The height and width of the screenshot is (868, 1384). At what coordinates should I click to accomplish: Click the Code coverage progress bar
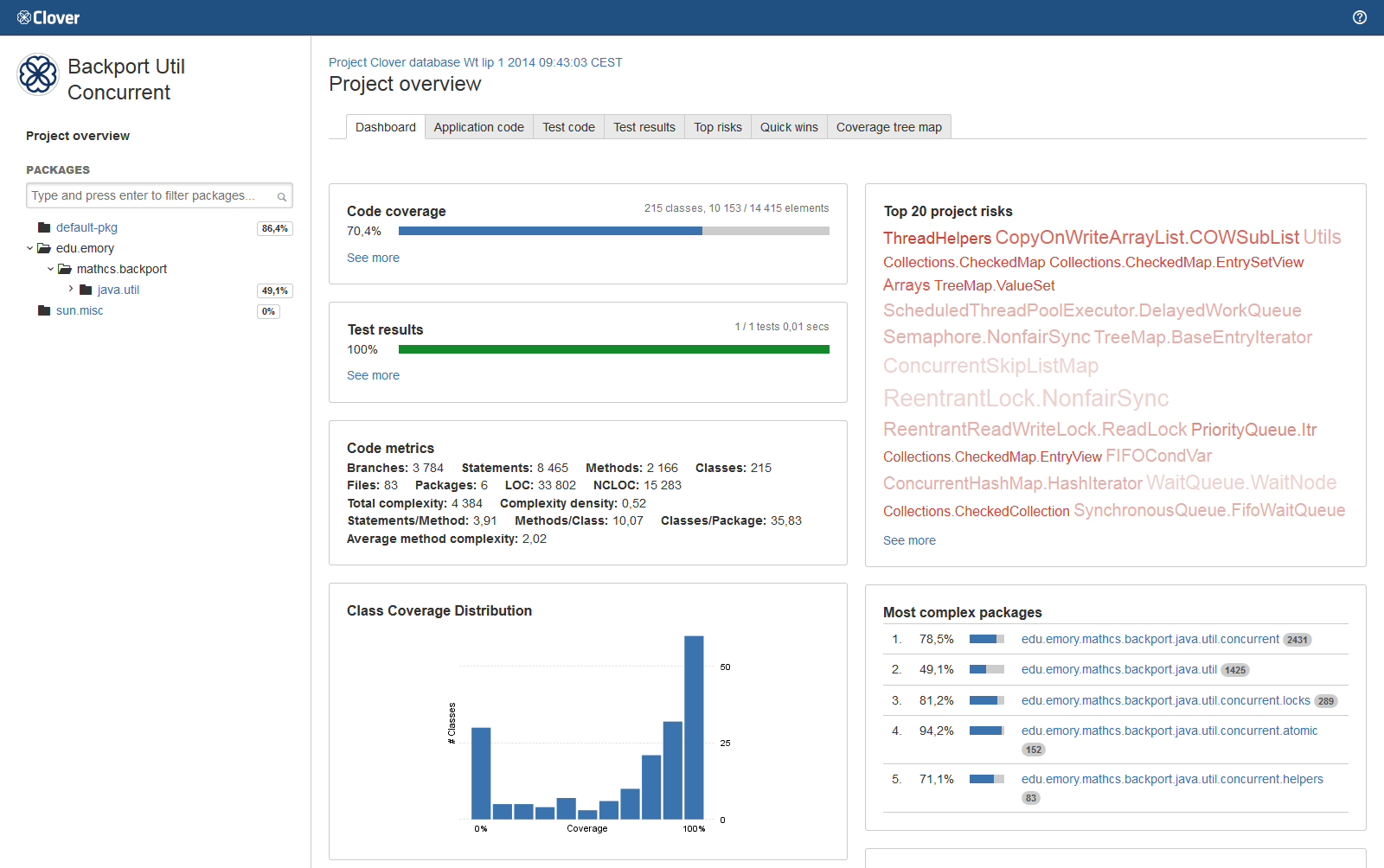(613, 231)
